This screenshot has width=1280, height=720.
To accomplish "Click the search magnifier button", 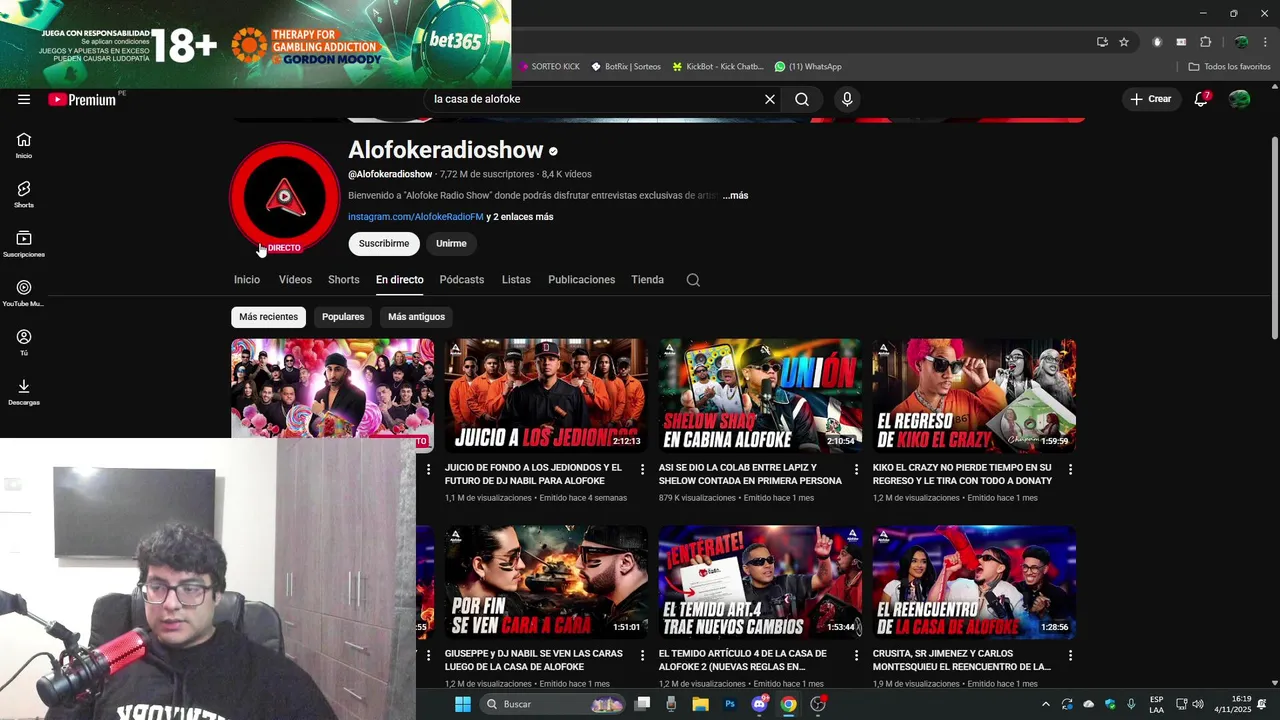I will 802,99.
